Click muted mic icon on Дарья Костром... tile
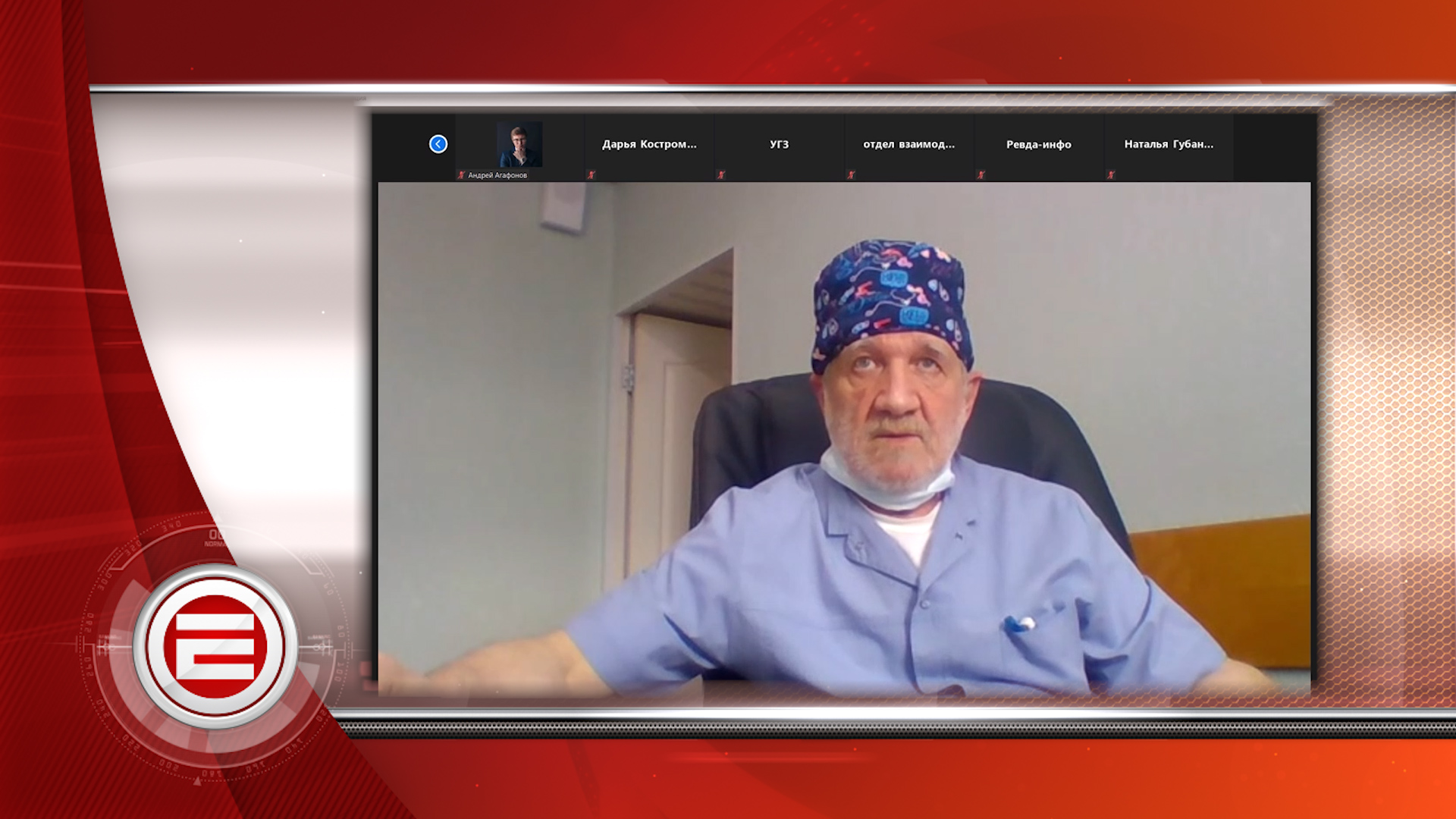 (x=591, y=175)
